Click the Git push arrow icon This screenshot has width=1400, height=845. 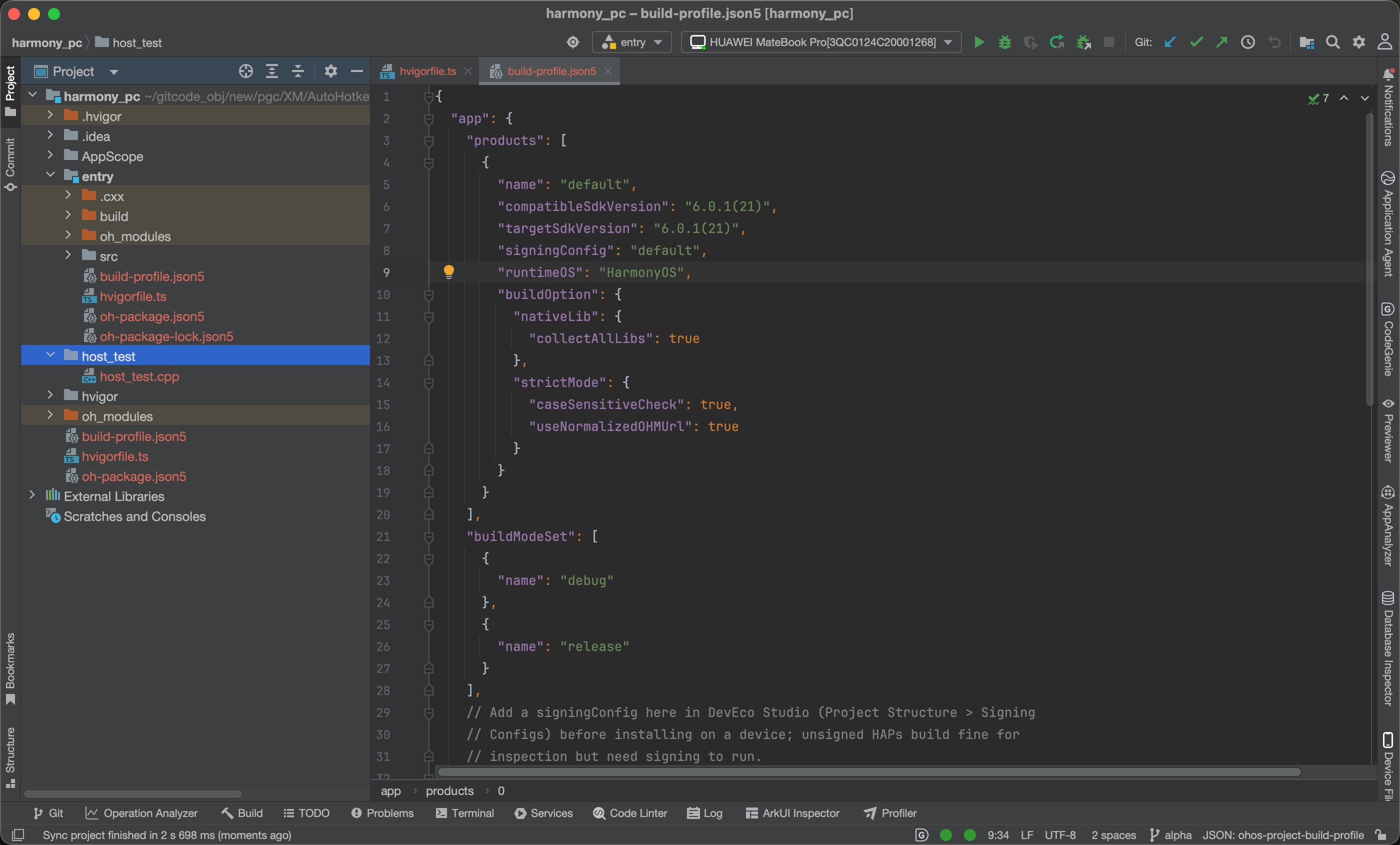[x=1221, y=42]
